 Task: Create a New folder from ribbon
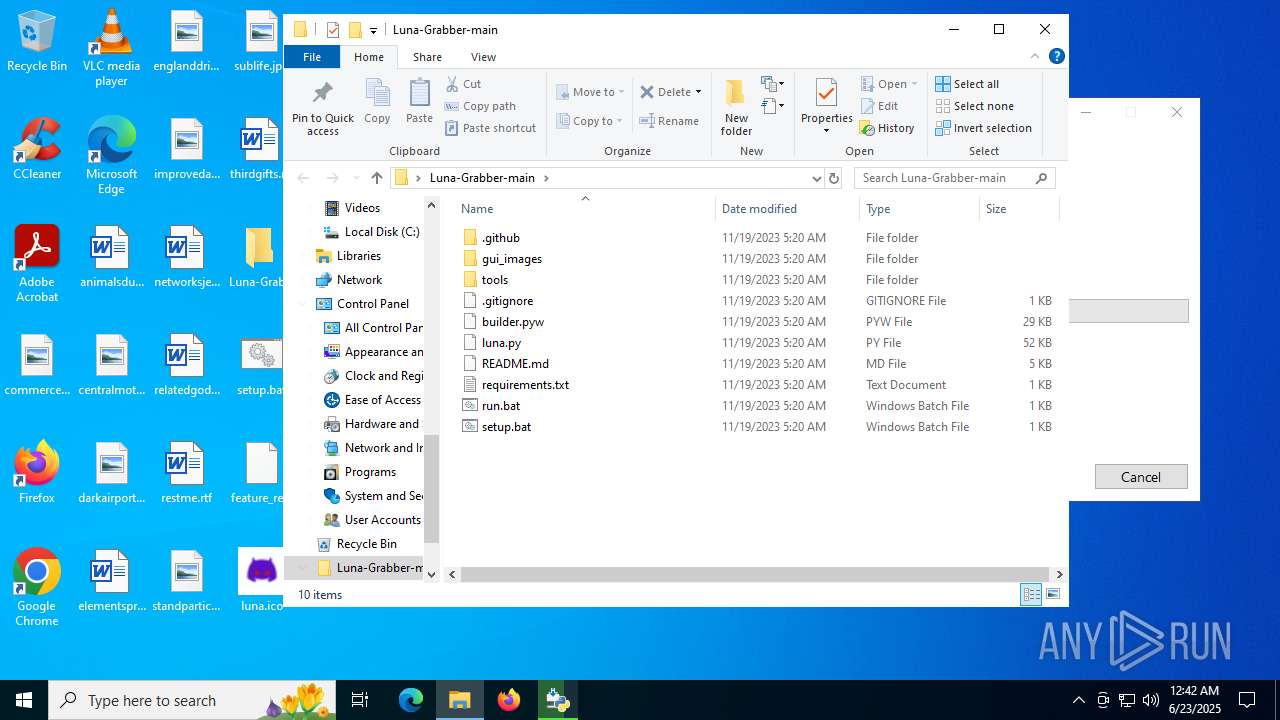[x=736, y=107]
